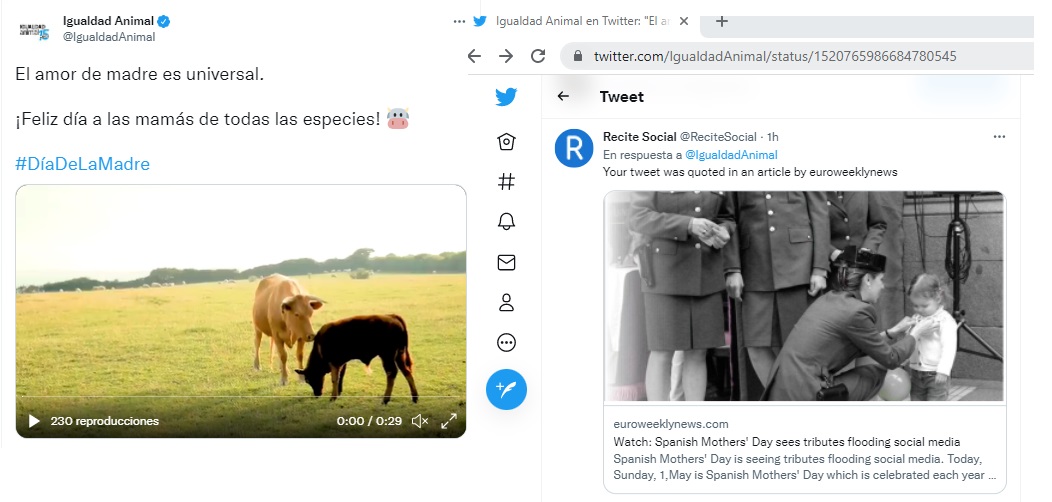Open more options on Recite Social reply

coord(999,136)
